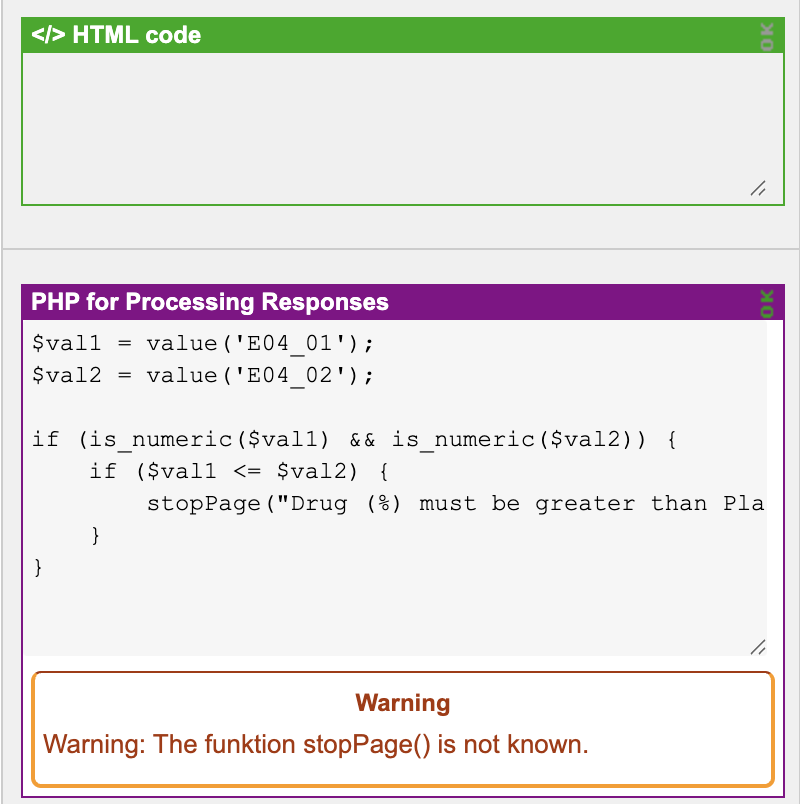Click the OK icon in HTML code header
The image size is (800, 804).
point(767,36)
